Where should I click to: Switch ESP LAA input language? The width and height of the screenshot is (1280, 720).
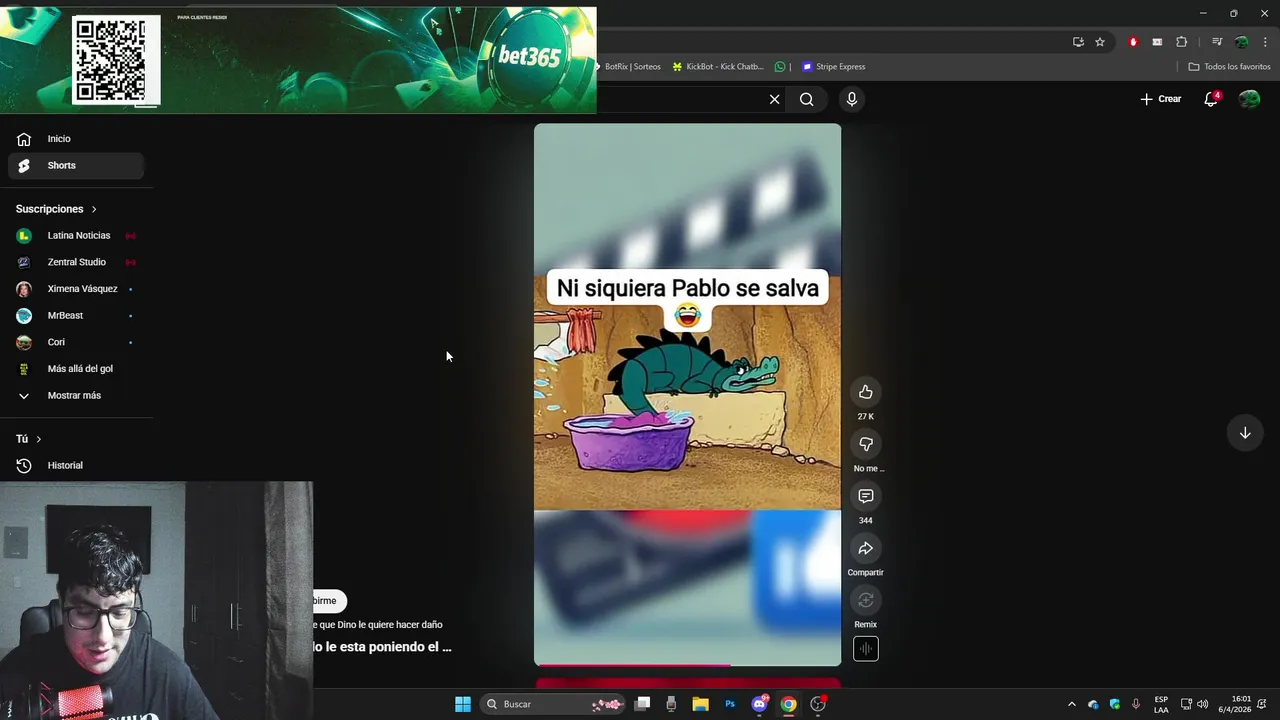click(x=1161, y=704)
